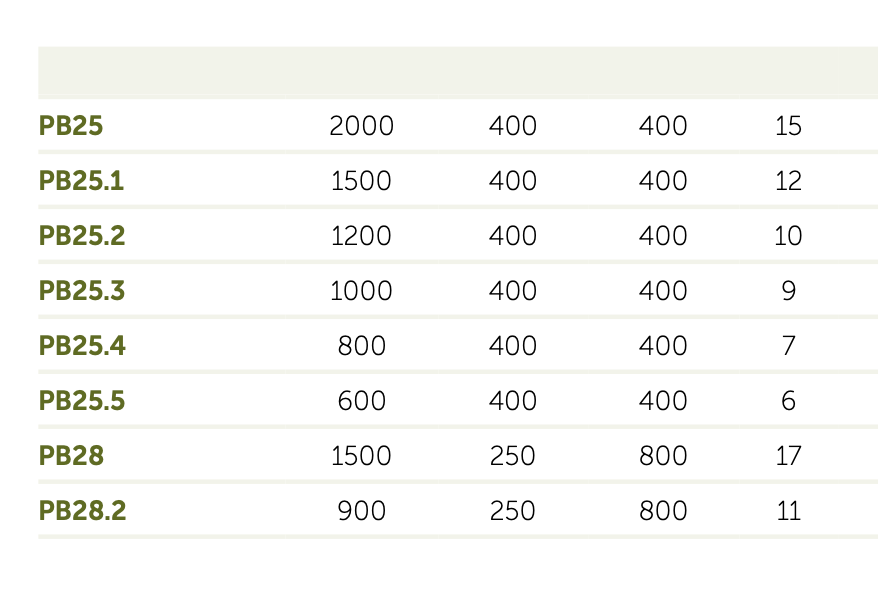Click the value 15 in PB25 row
This screenshot has width=878, height=602.
pos(788,126)
